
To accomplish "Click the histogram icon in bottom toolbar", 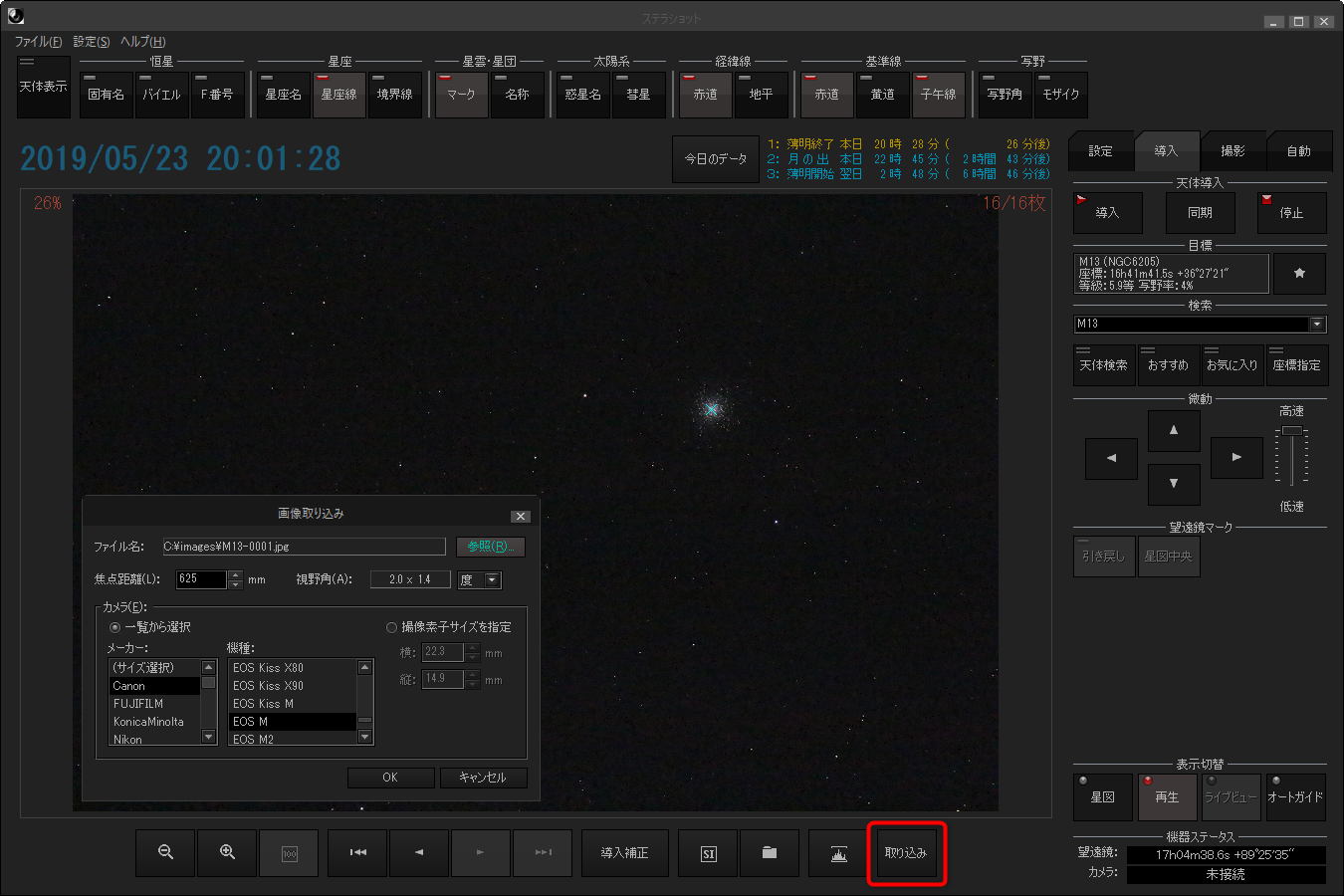I will 838,853.
